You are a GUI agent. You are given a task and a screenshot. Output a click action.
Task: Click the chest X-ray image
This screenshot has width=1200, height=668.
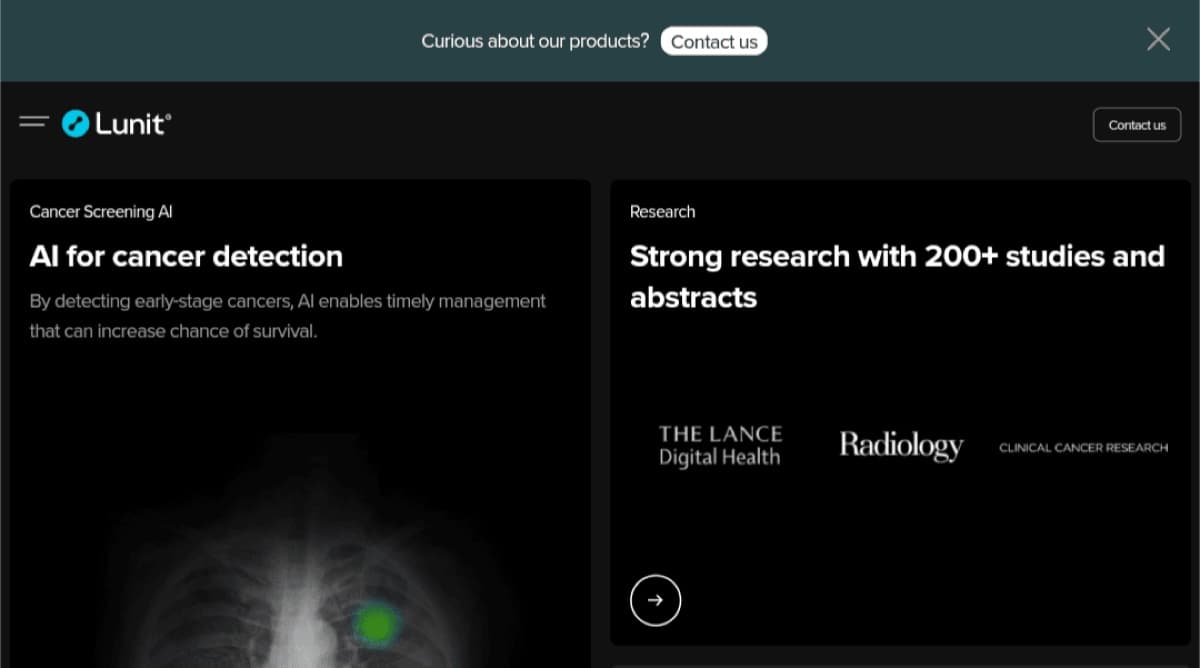300,560
